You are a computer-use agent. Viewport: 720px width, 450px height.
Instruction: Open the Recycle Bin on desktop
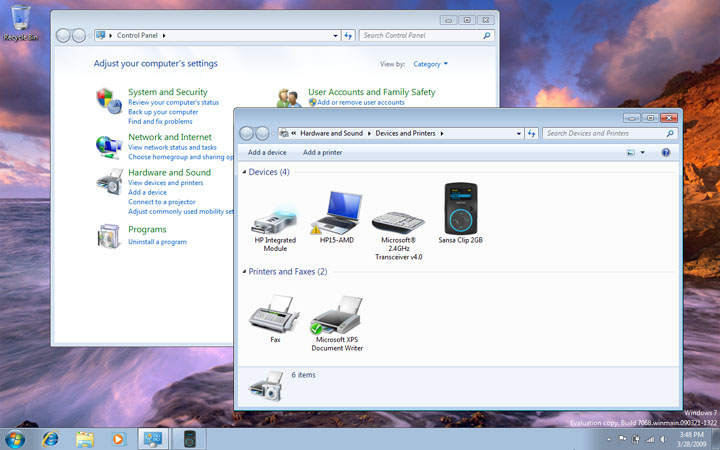21,20
